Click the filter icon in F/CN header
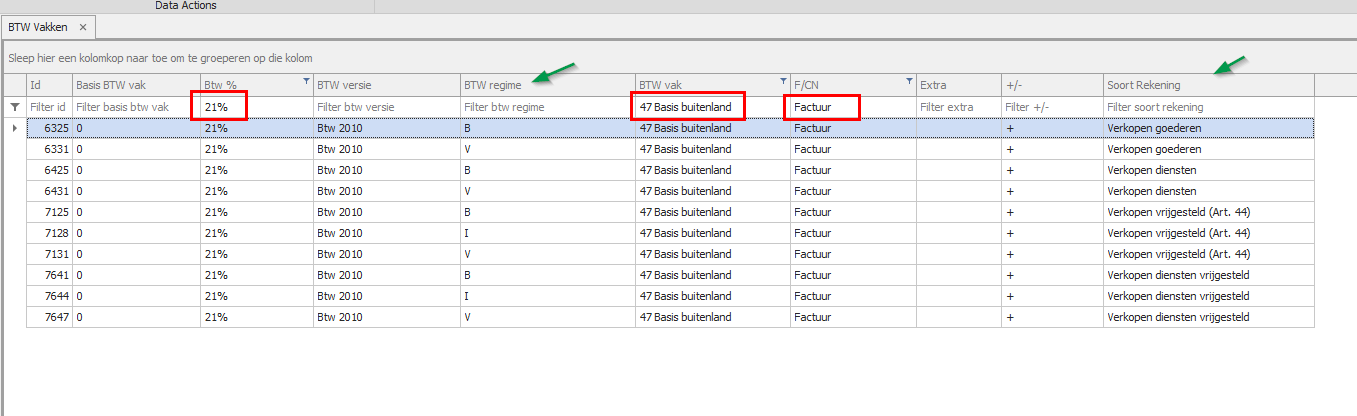The width and height of the screenshot is (1357, 416). click(x=909, y=80)
